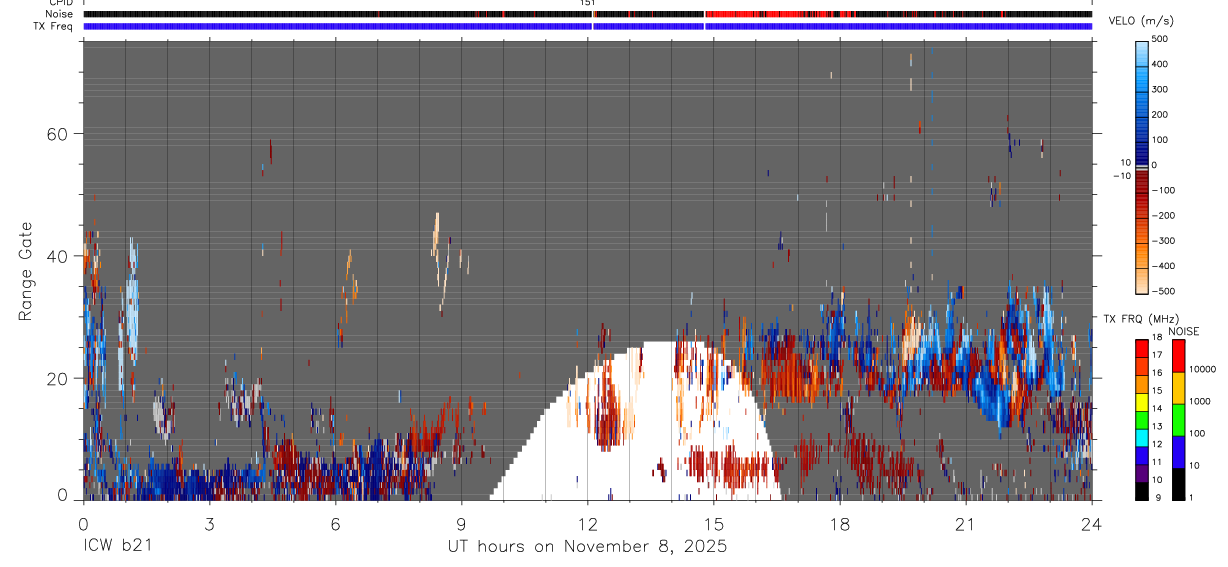Click the TX FRQ (MHz) color scale
The width and height of the screenshot is (1228, 567).
1141,420
